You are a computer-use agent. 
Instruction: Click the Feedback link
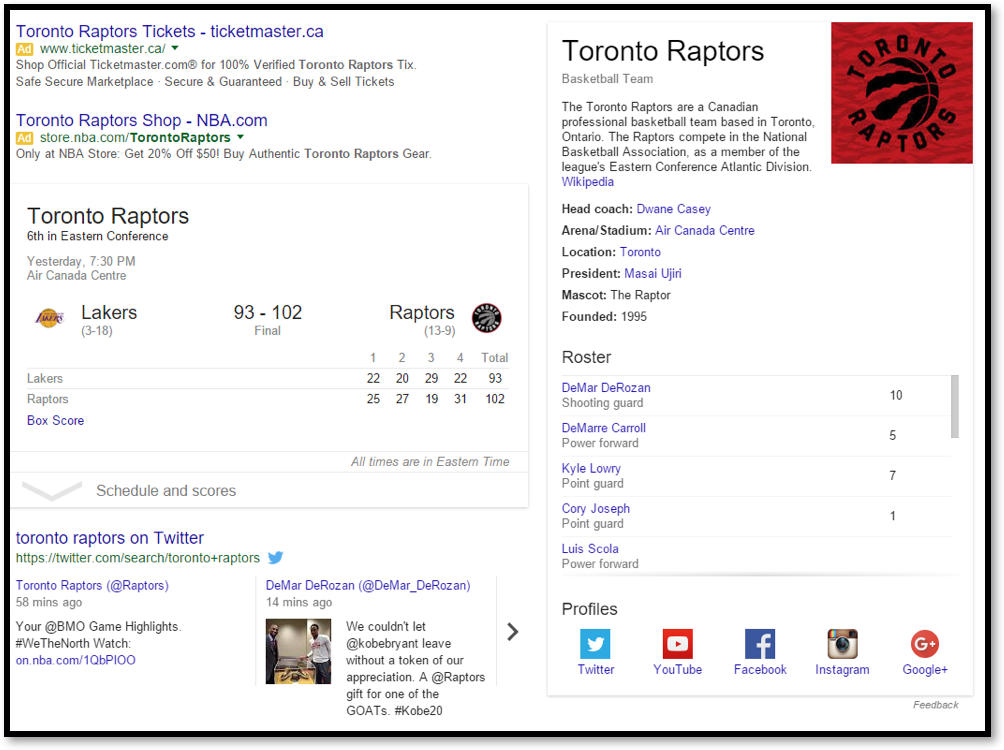935,705
